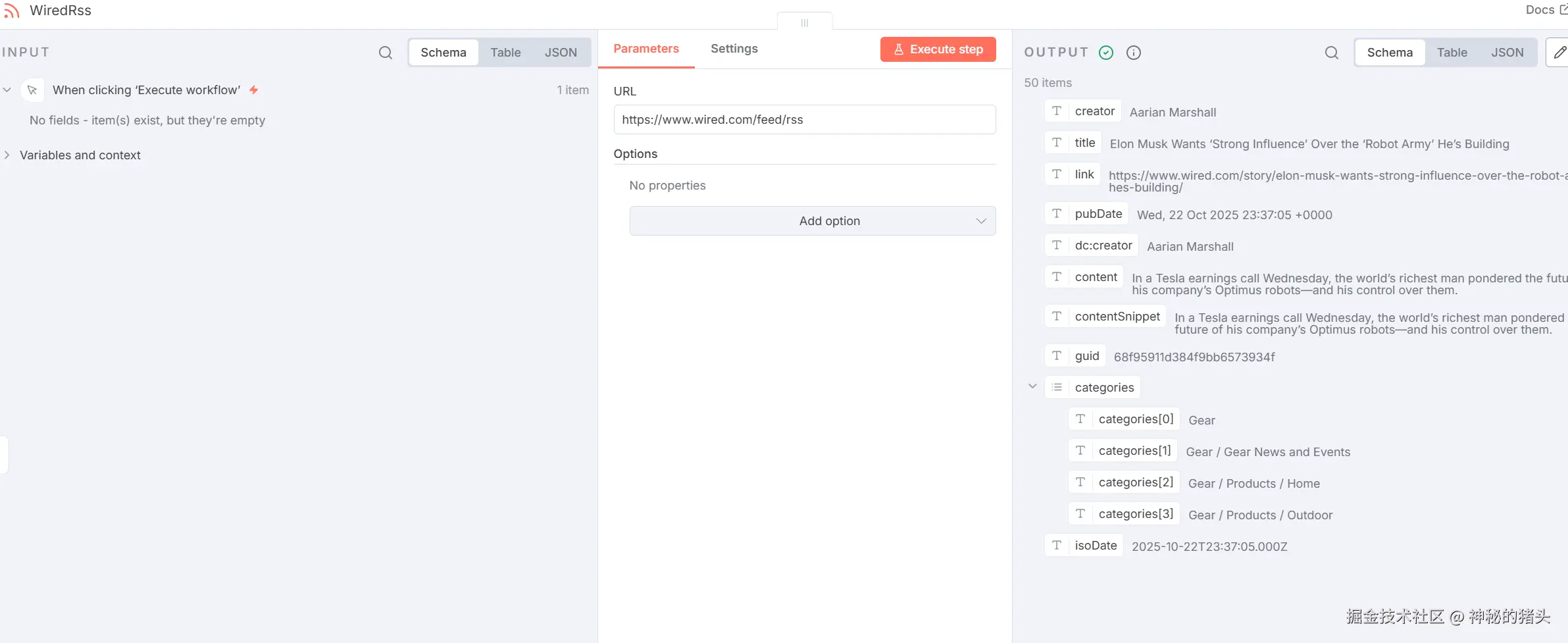Click the isoDate field type icon
The image size is (1568, 643).
click(x=1057, y=546)
